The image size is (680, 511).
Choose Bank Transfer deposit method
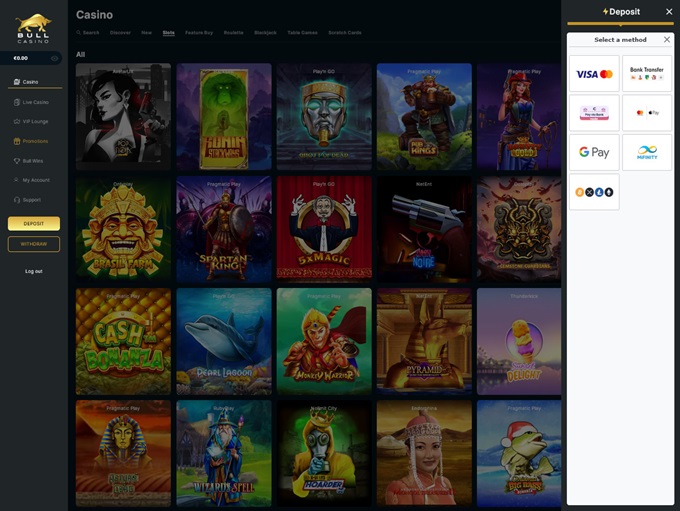647,74
